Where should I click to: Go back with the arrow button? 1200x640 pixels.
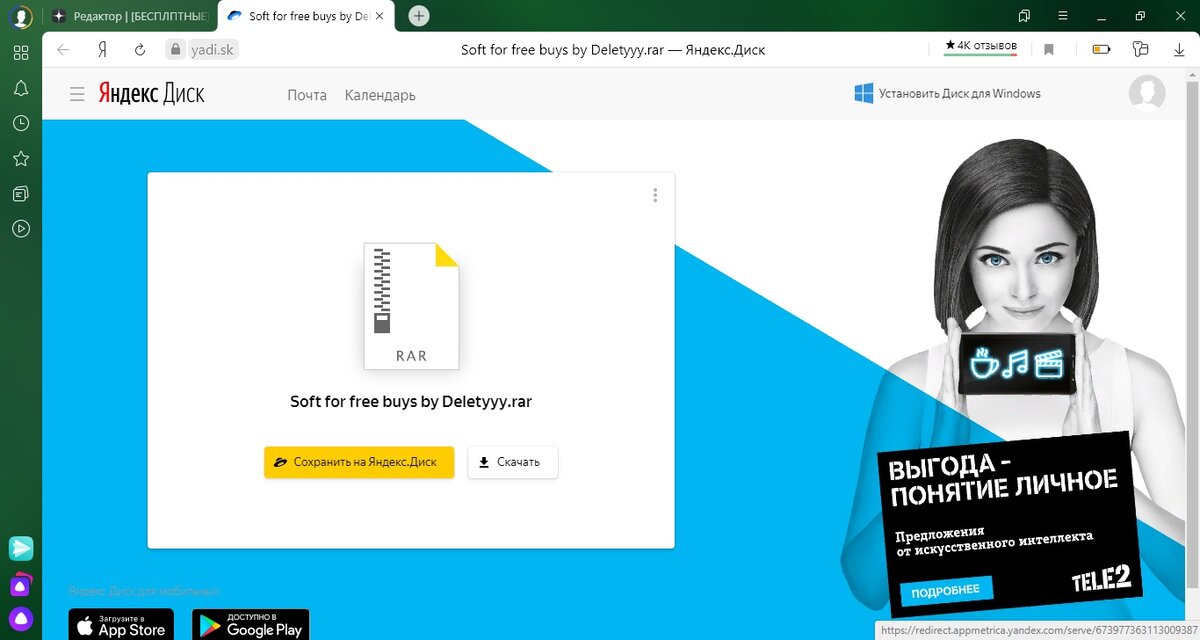click(x=63, y=49)
